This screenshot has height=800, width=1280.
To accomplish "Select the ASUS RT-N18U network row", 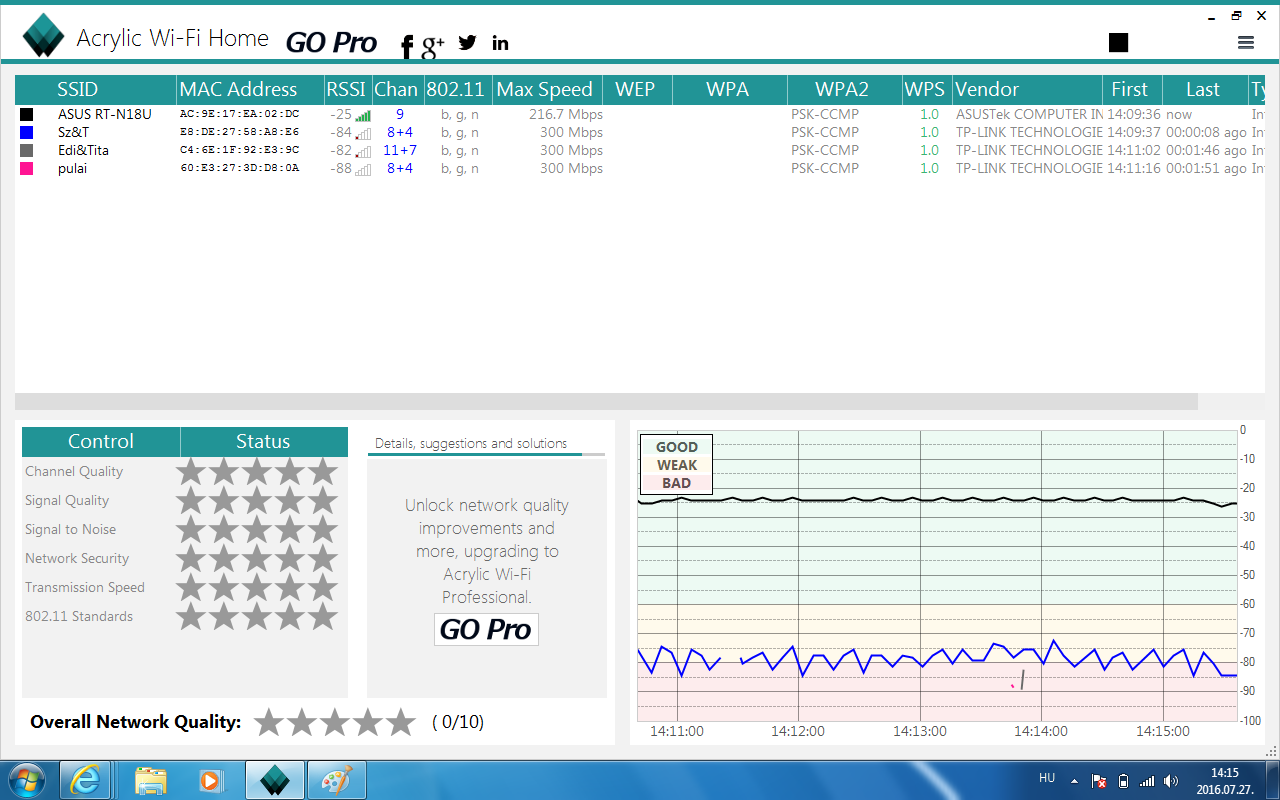I will [639, 115].
